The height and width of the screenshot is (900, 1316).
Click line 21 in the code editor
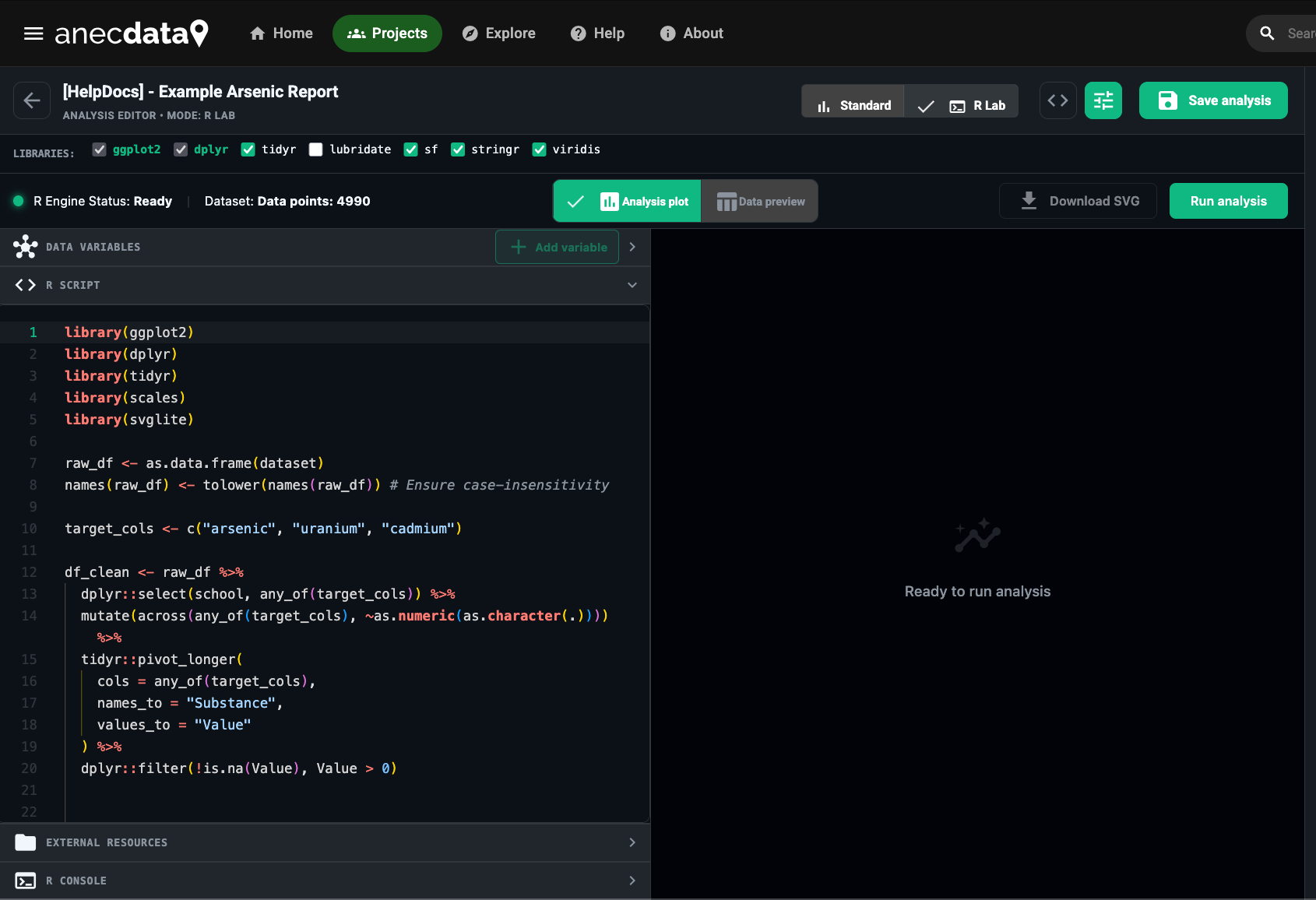[x=311, y=790]
